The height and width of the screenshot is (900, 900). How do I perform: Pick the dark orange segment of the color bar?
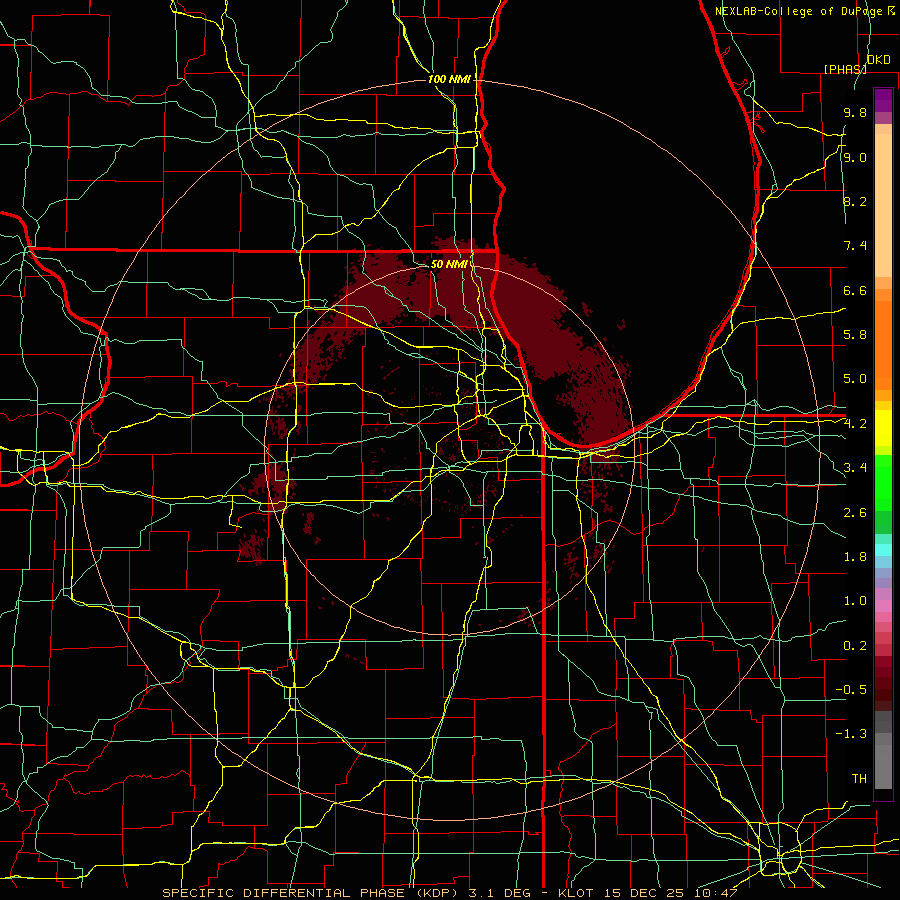(883, 346)
